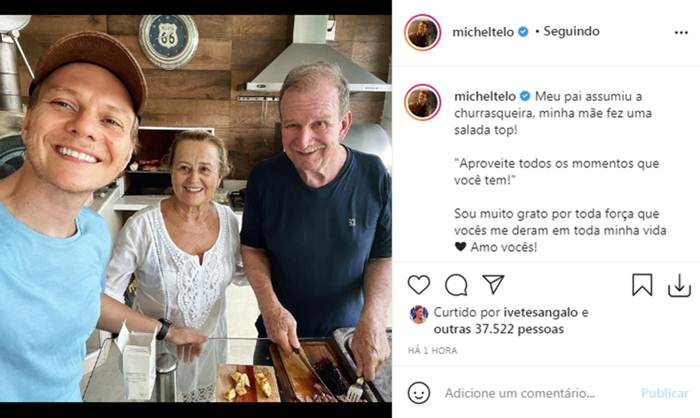The height and width of the screenshot is (418, 700).
Task: Save the post with the bookmark icon
Action: [642, 285]
